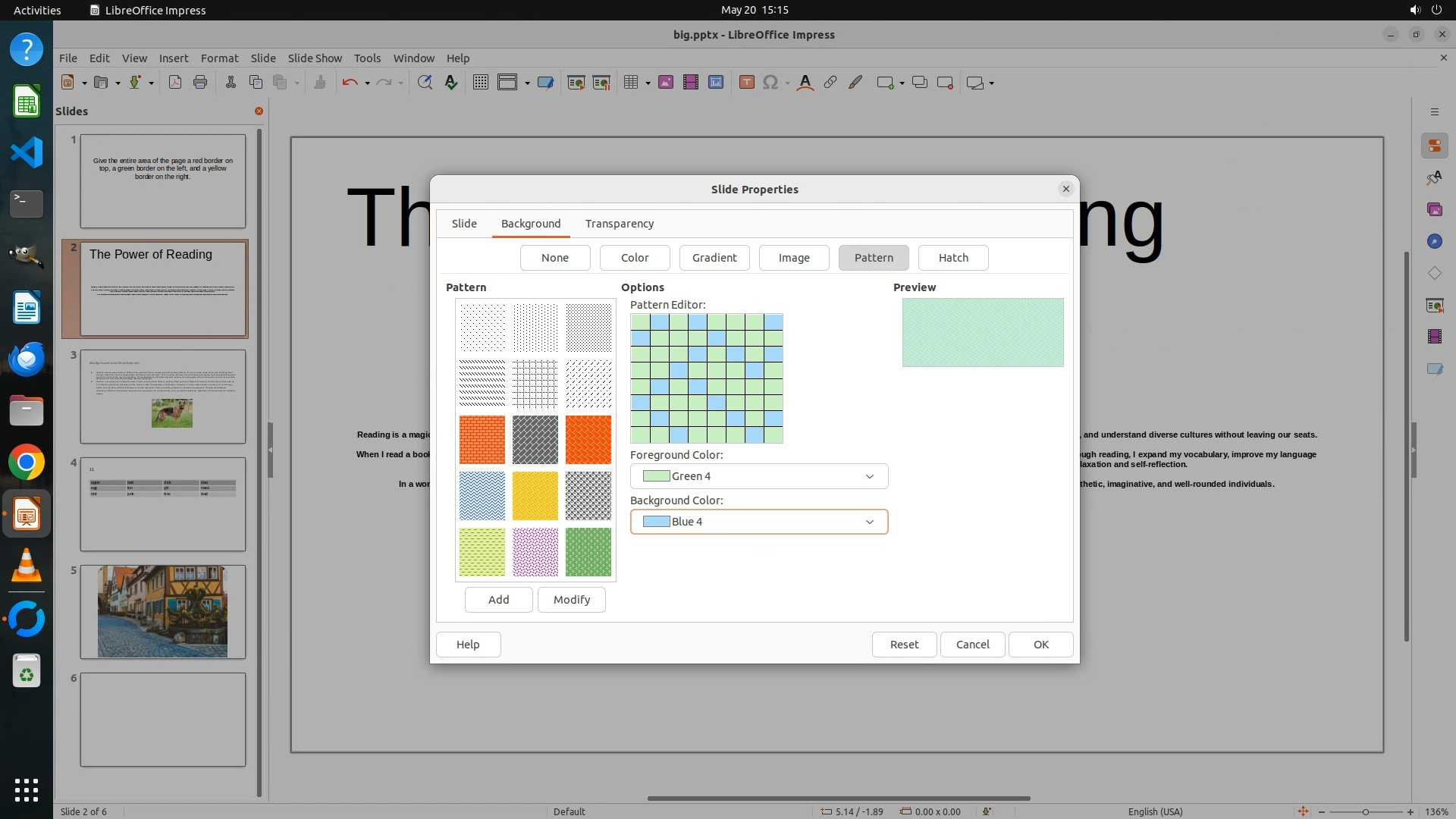Toggle the None background fill button

(555, 258)
